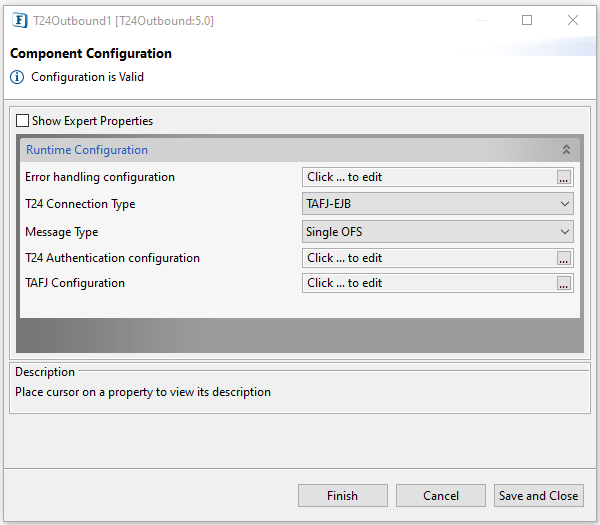Close the T24Outbound1 dialog window
Viewport: 600px width, 525px height.
point(573,20)
